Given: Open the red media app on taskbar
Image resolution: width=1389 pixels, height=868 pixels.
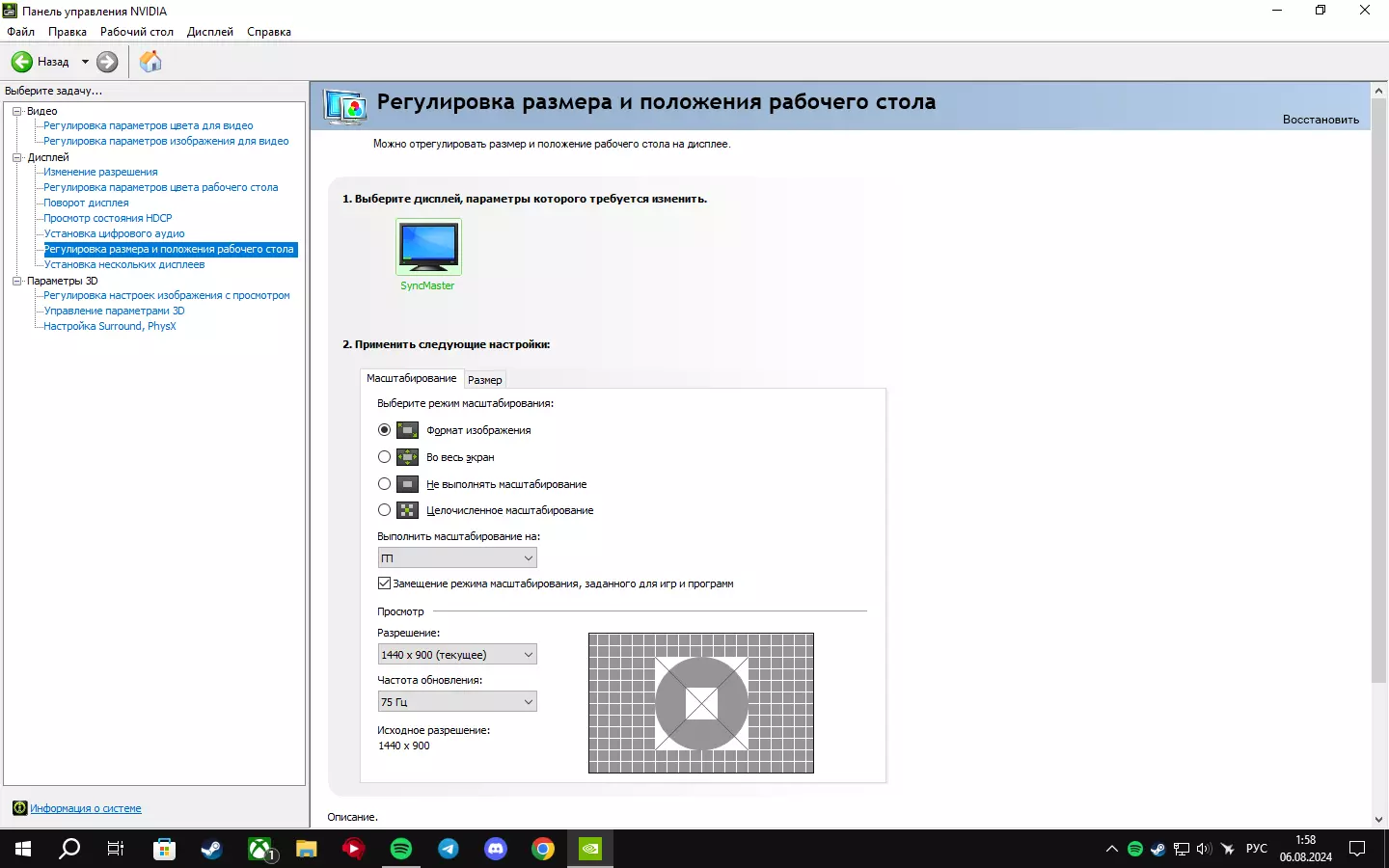Looking at the screenshot, I should click(x=354, y=849).
